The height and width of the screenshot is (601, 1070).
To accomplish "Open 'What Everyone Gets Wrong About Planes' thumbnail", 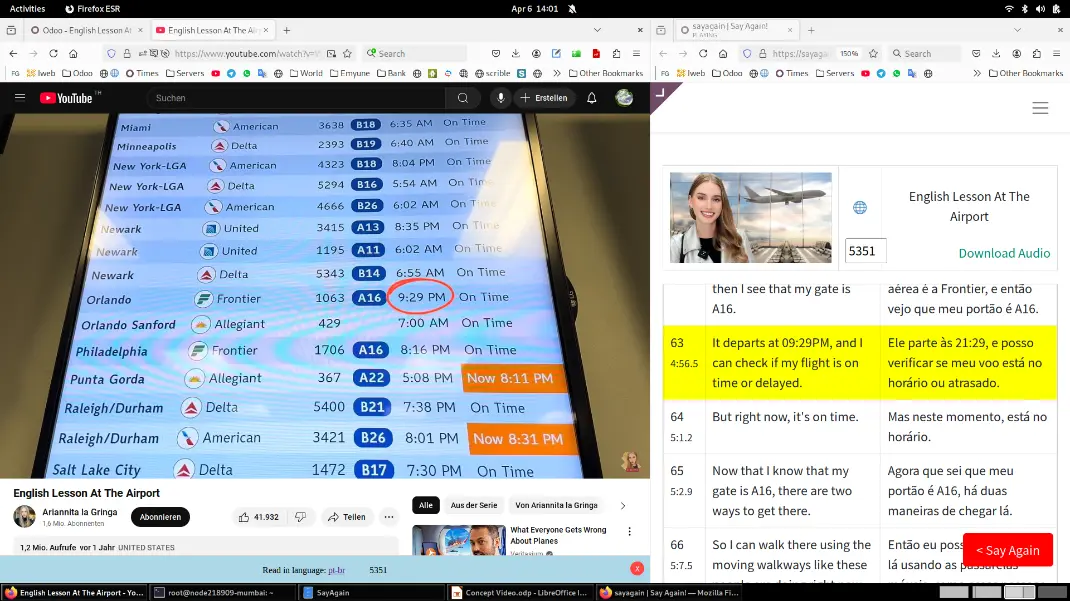I will 459,540.
